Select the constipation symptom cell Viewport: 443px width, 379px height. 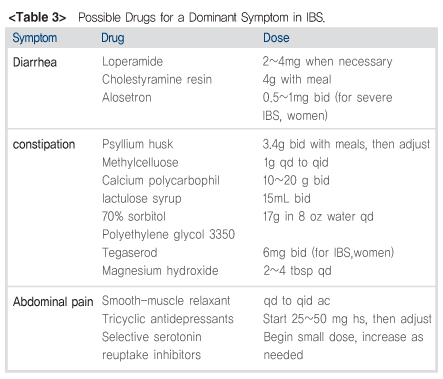pyautogui.click(x=44, y=145)
